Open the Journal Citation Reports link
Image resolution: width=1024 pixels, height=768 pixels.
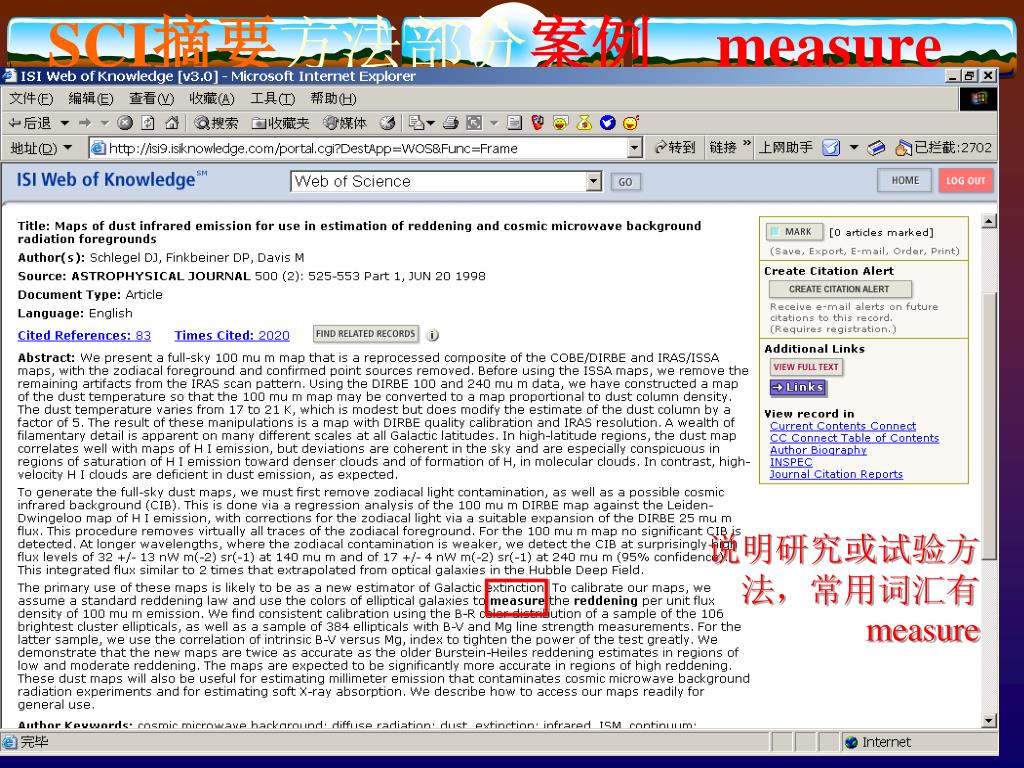[836, 474]
